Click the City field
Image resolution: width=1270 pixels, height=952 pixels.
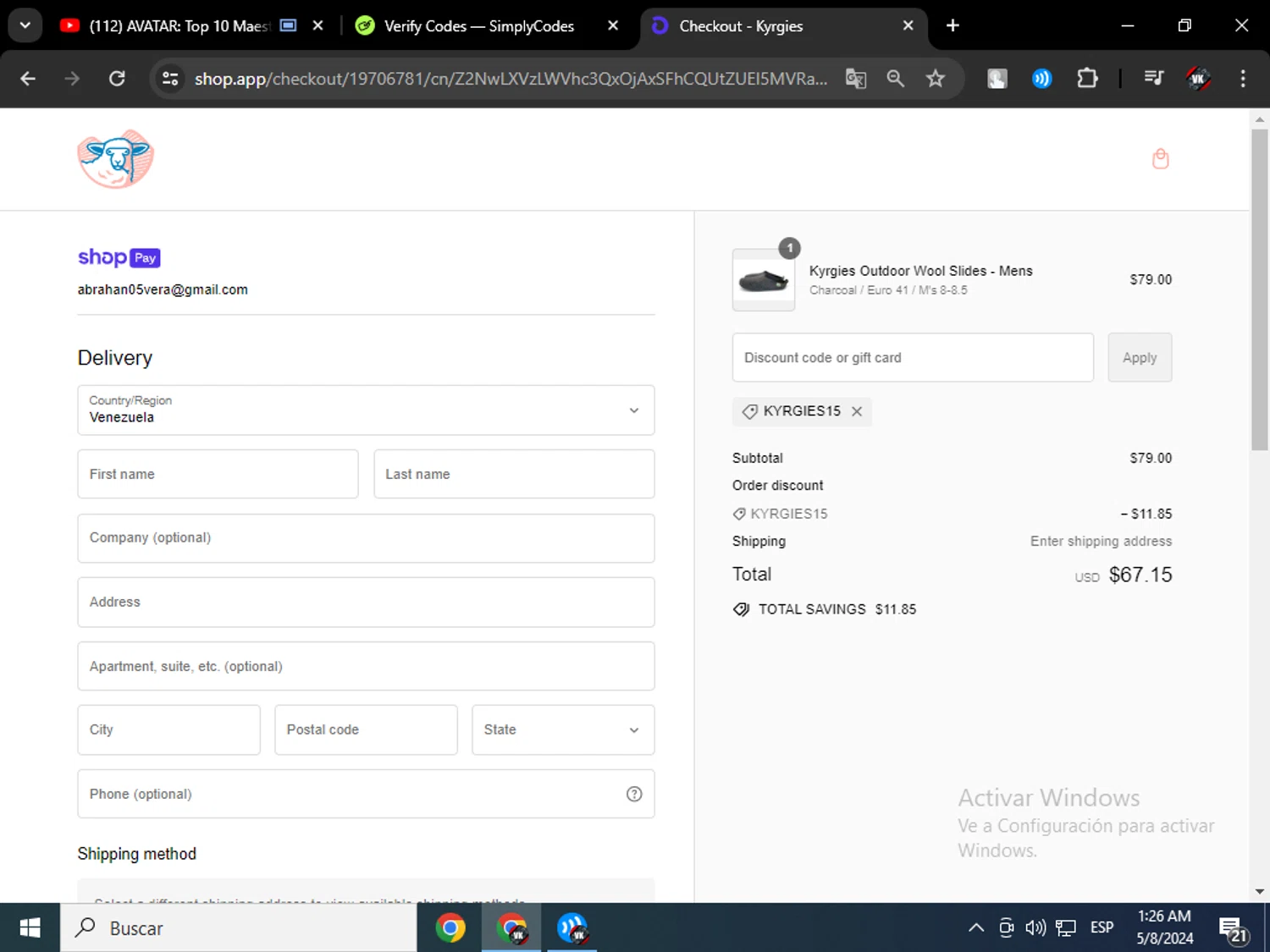click(x=168, y=729)
